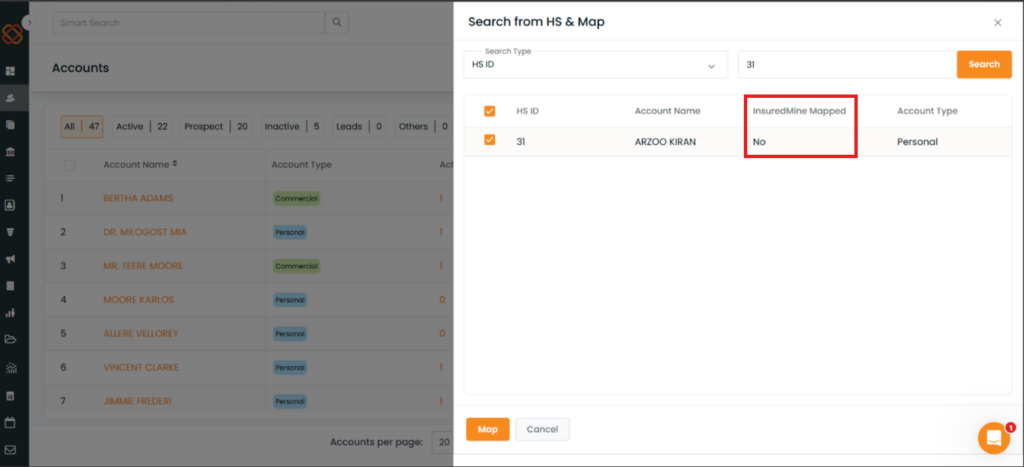Click the megaphone campaigns sidebar icon
This screenshot has width=1024, height=467.
(10, 259)
